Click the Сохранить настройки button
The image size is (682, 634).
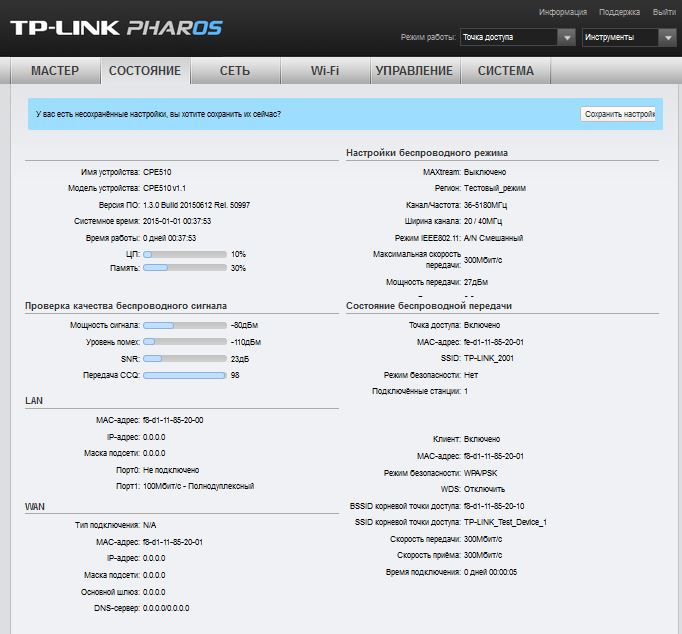[618, 114]
